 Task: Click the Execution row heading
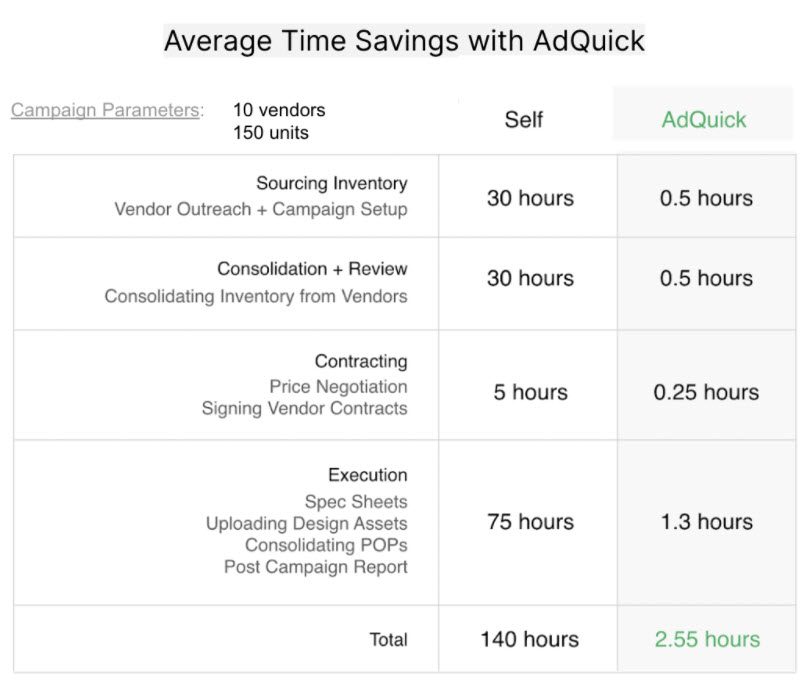point(367,475)
